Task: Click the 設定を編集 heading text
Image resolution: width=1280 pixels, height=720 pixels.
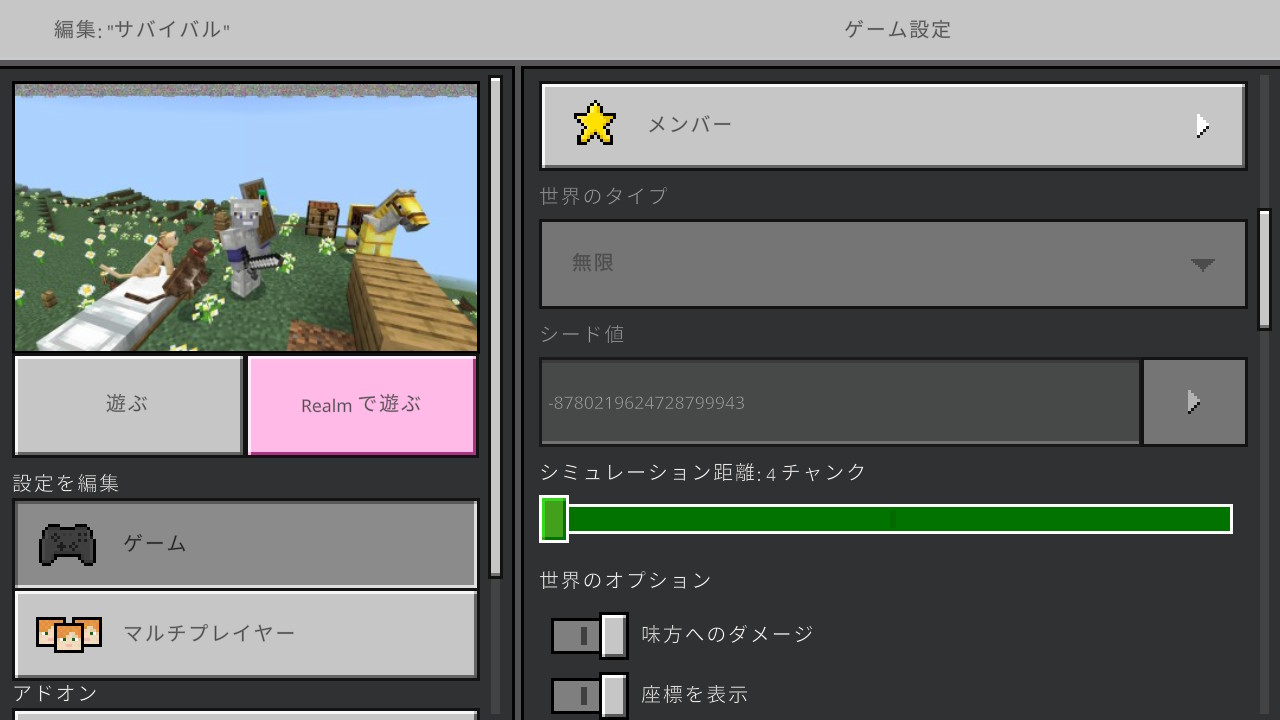Action: tap(66, 484)
